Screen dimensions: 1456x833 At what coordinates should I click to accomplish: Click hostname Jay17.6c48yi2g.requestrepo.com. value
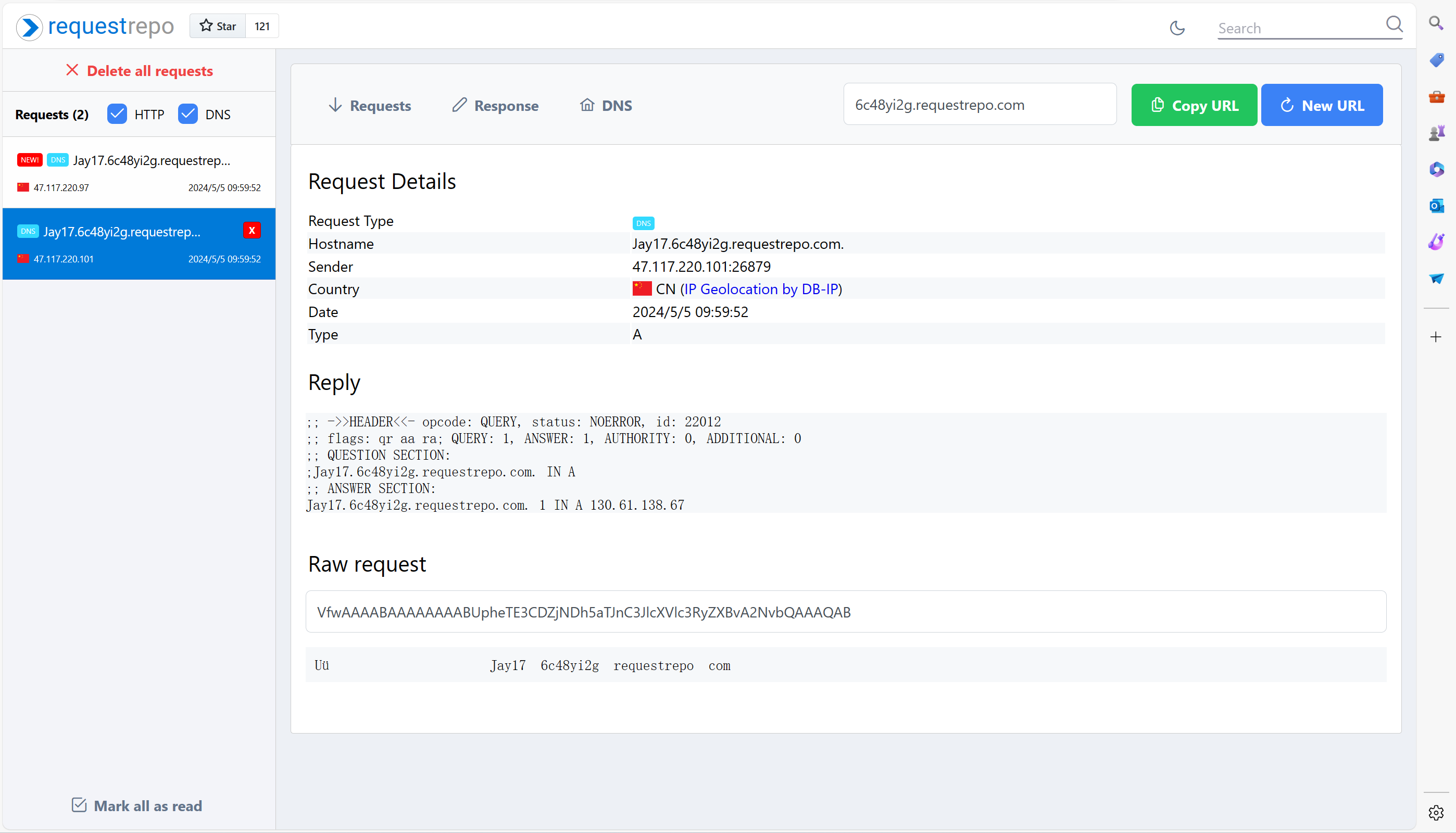(x=738, y=244)
